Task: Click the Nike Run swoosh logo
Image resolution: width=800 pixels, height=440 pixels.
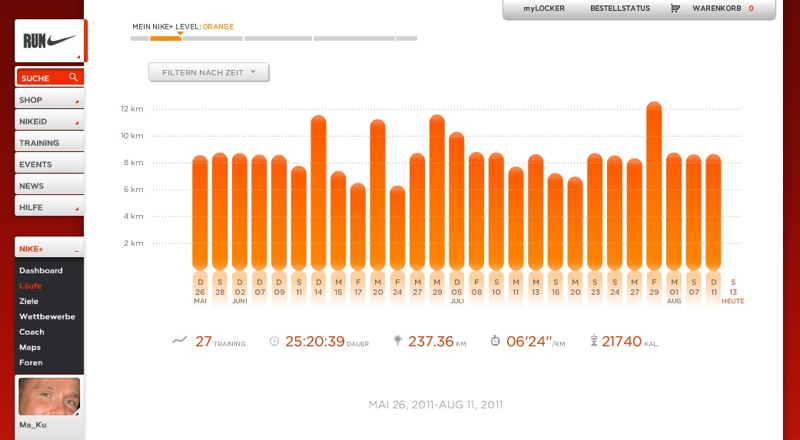Action: point(50,41)
